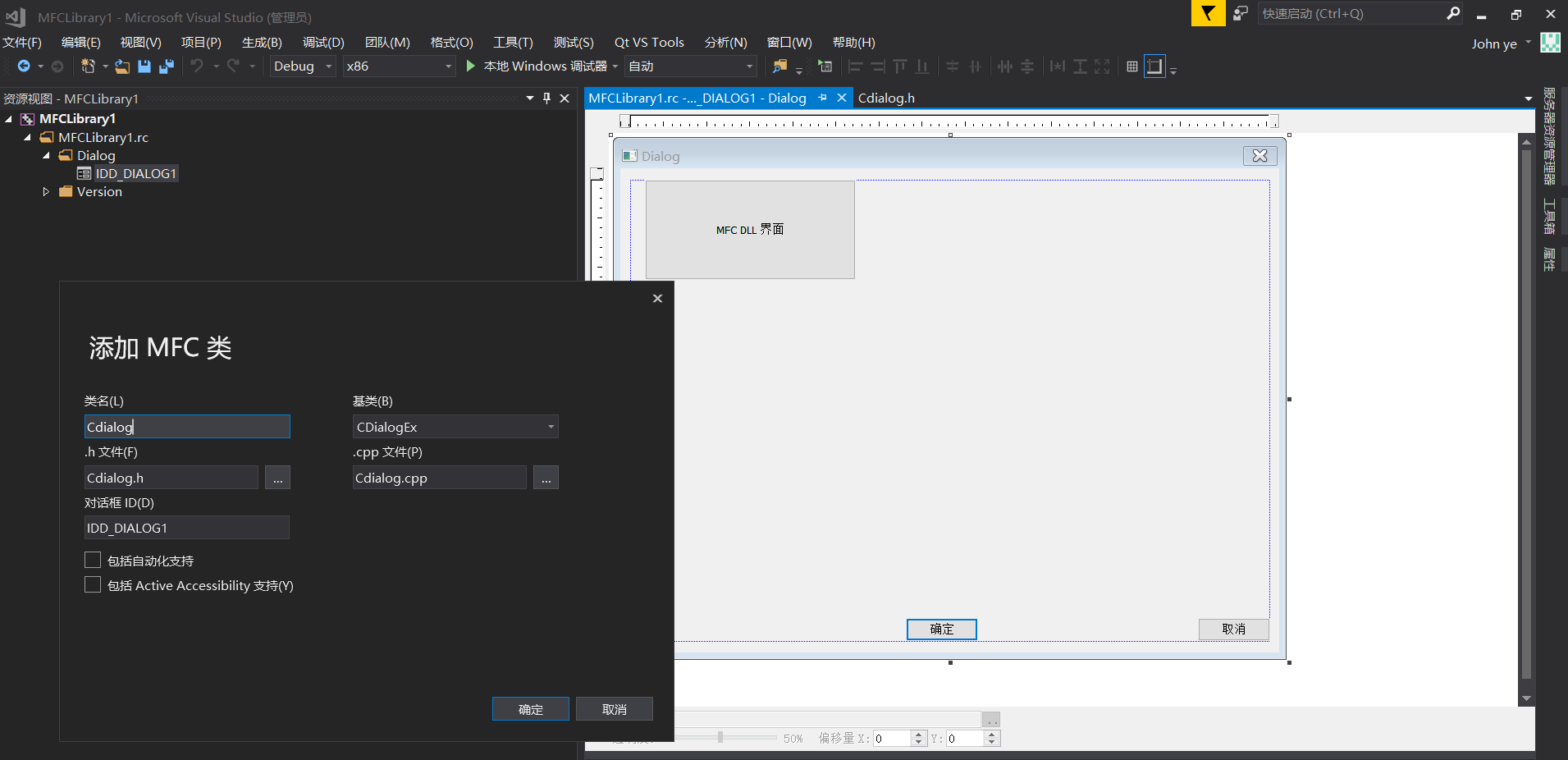This screenshot has width=1568, height=760.
Task: Browse for the .cpp file location
Action: point(546,478)
